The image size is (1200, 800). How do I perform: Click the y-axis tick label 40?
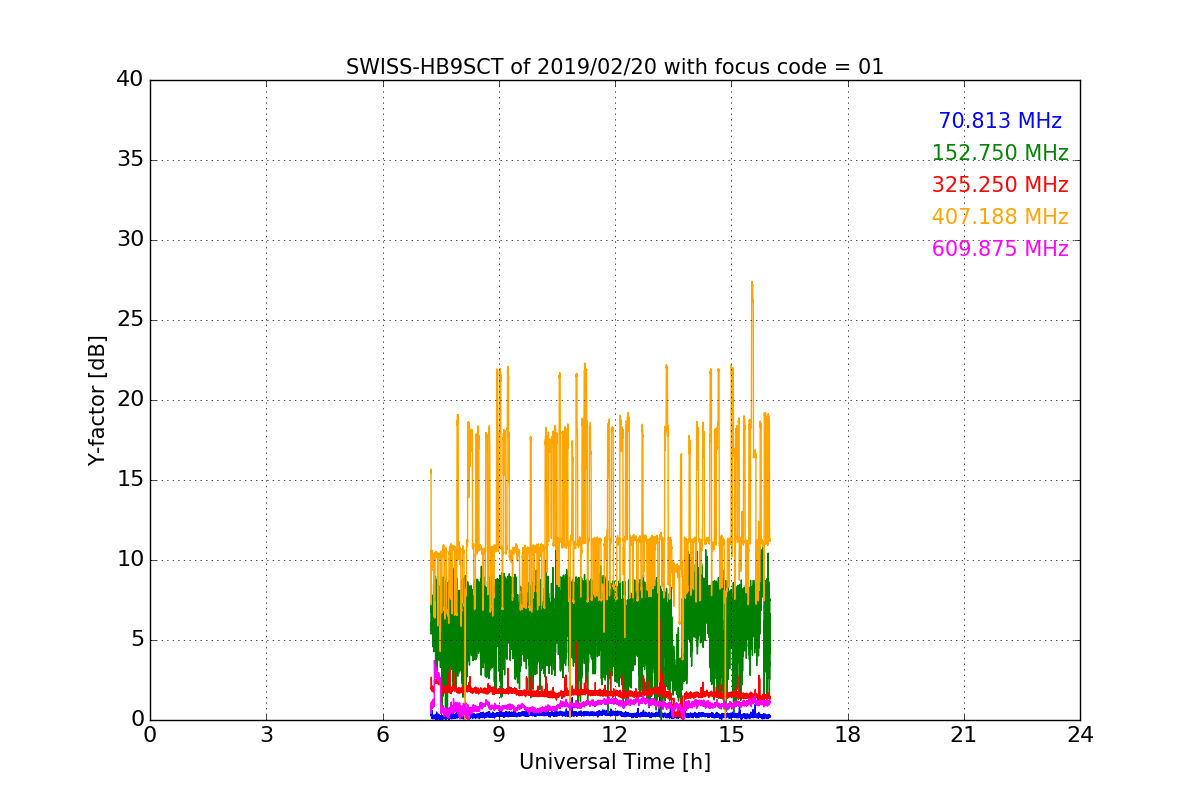[x=129, y=80]
